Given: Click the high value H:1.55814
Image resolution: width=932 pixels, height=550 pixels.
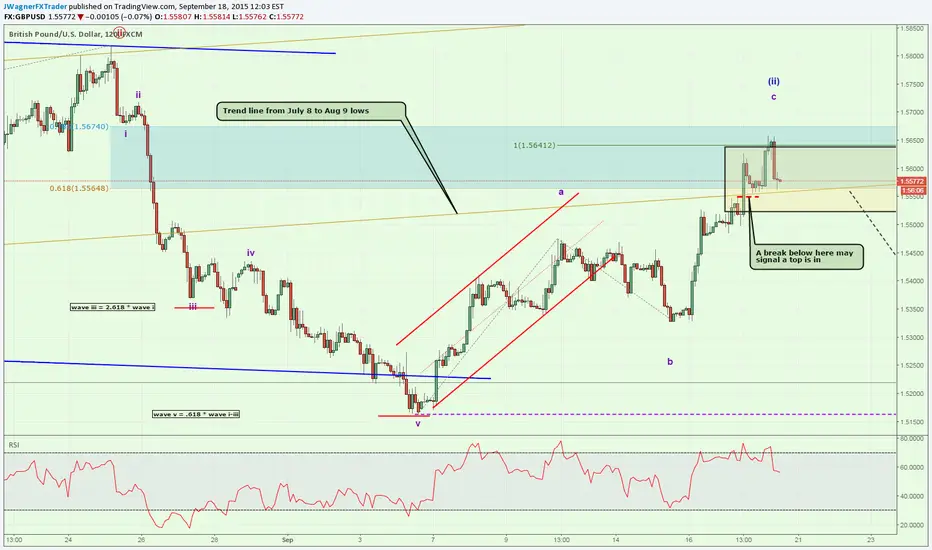Looking at the screenshot, I should [212, 17].
